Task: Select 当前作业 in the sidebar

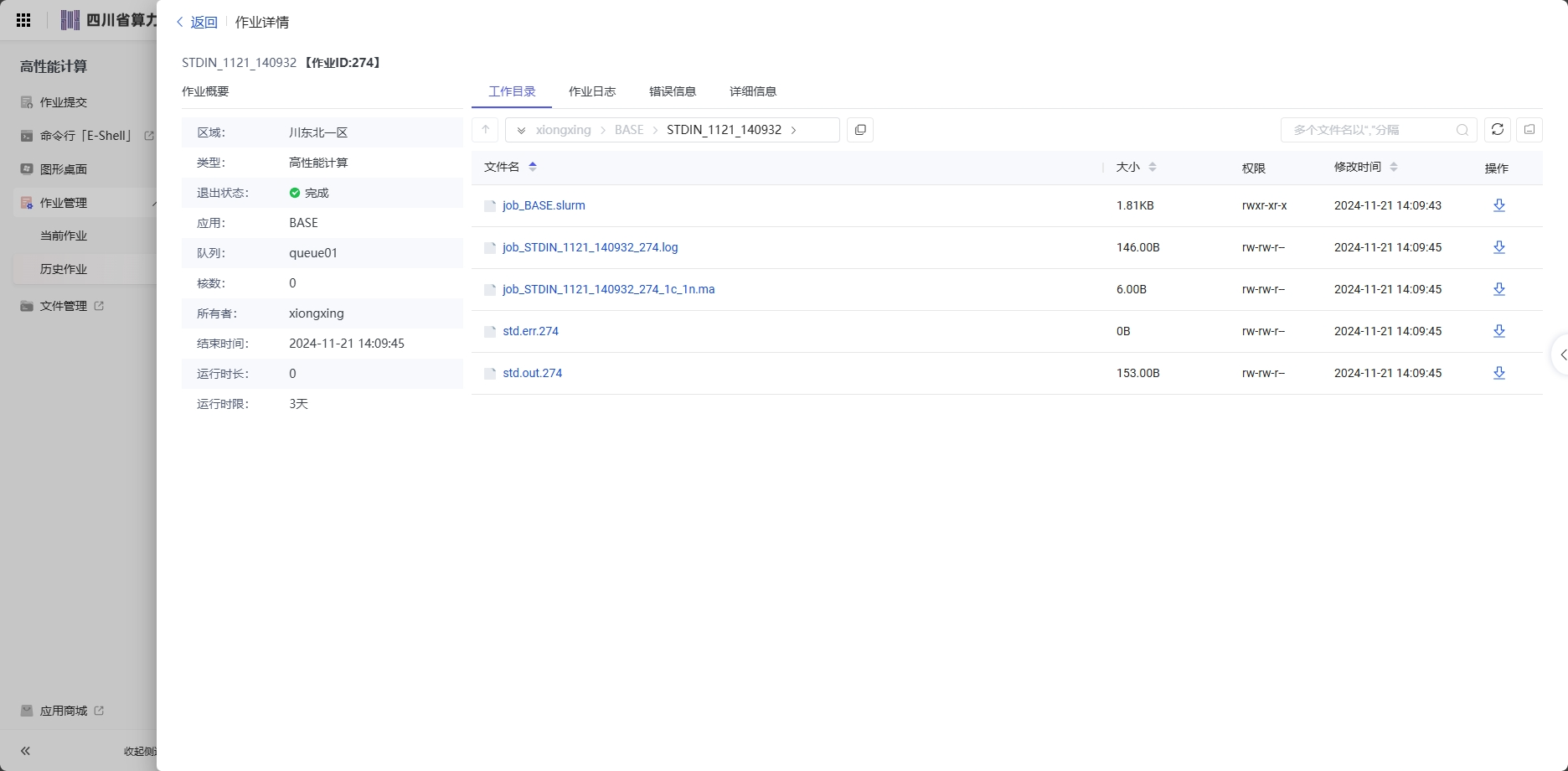Action: pyautogui.click(x=64, y=235)
